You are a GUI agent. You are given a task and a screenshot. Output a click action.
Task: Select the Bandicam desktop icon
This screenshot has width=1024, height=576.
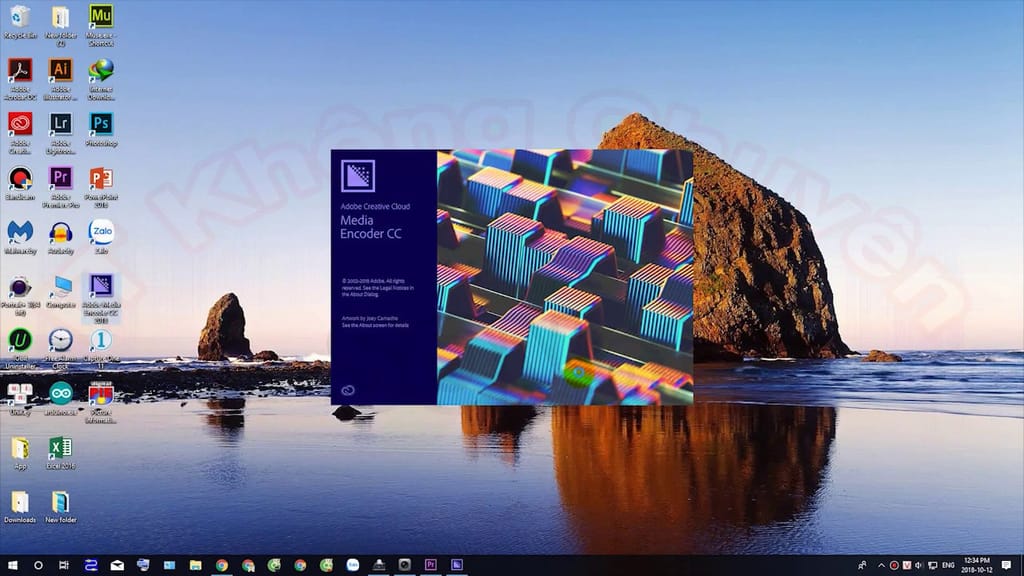pos(20,184)
